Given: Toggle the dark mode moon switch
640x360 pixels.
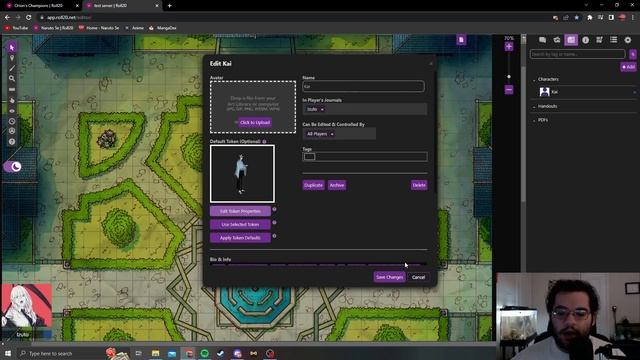Looking at the screenshot, I should tap(12, 167).
